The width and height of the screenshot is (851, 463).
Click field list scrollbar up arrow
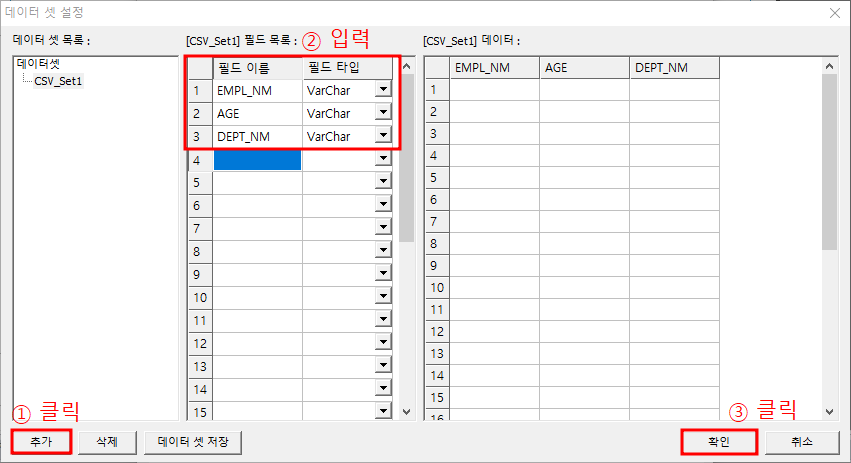[407, 66]
